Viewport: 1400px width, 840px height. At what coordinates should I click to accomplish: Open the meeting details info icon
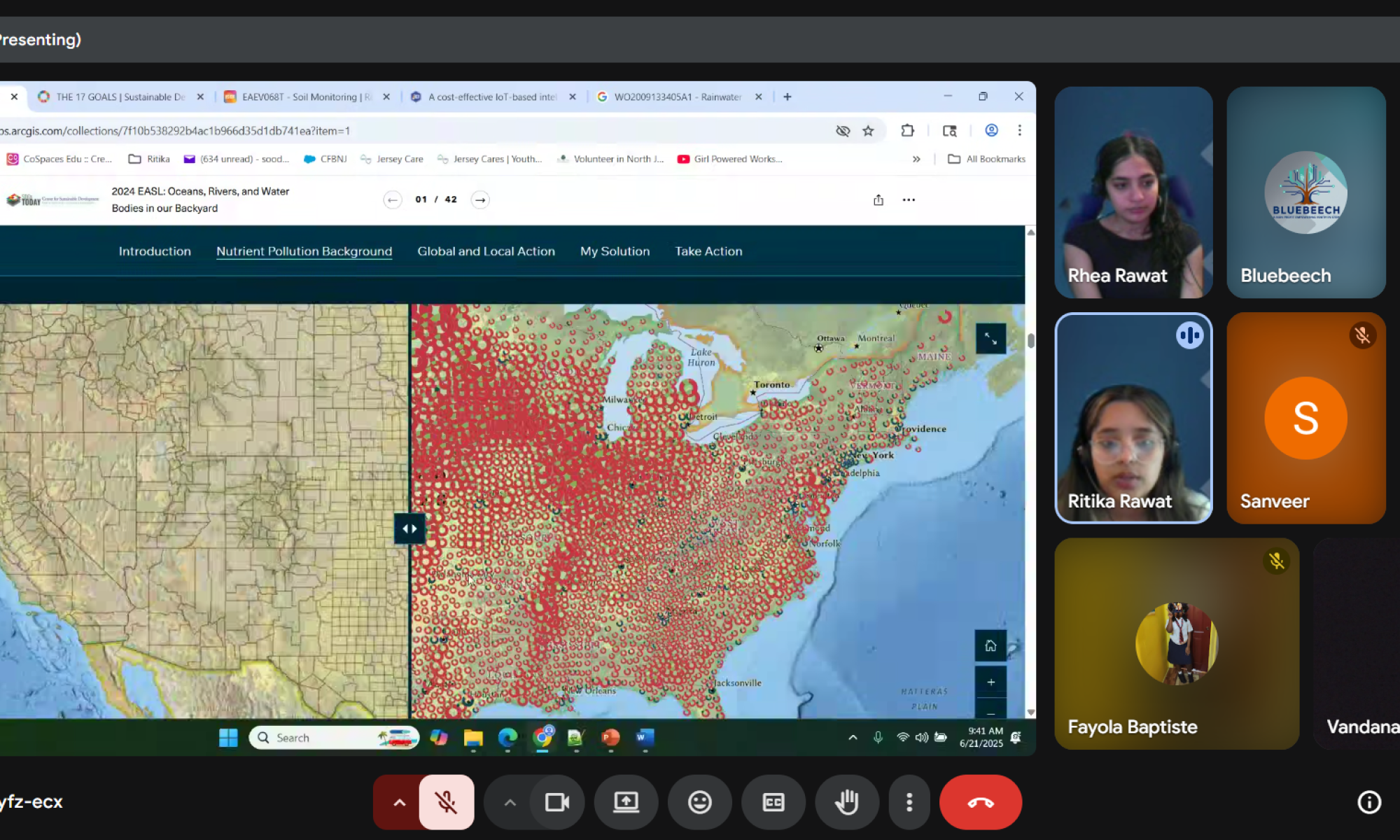pyautogui.click(x=1369, y=802)
